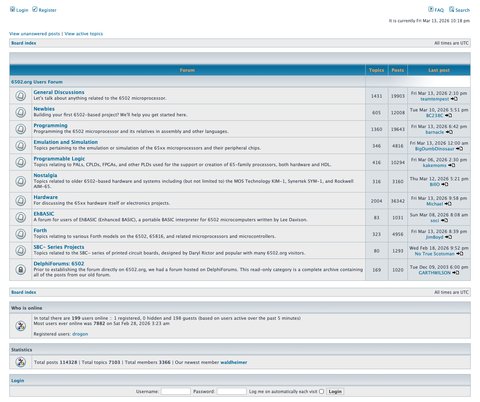
Task: View active topics
Action: coord(84,34)
